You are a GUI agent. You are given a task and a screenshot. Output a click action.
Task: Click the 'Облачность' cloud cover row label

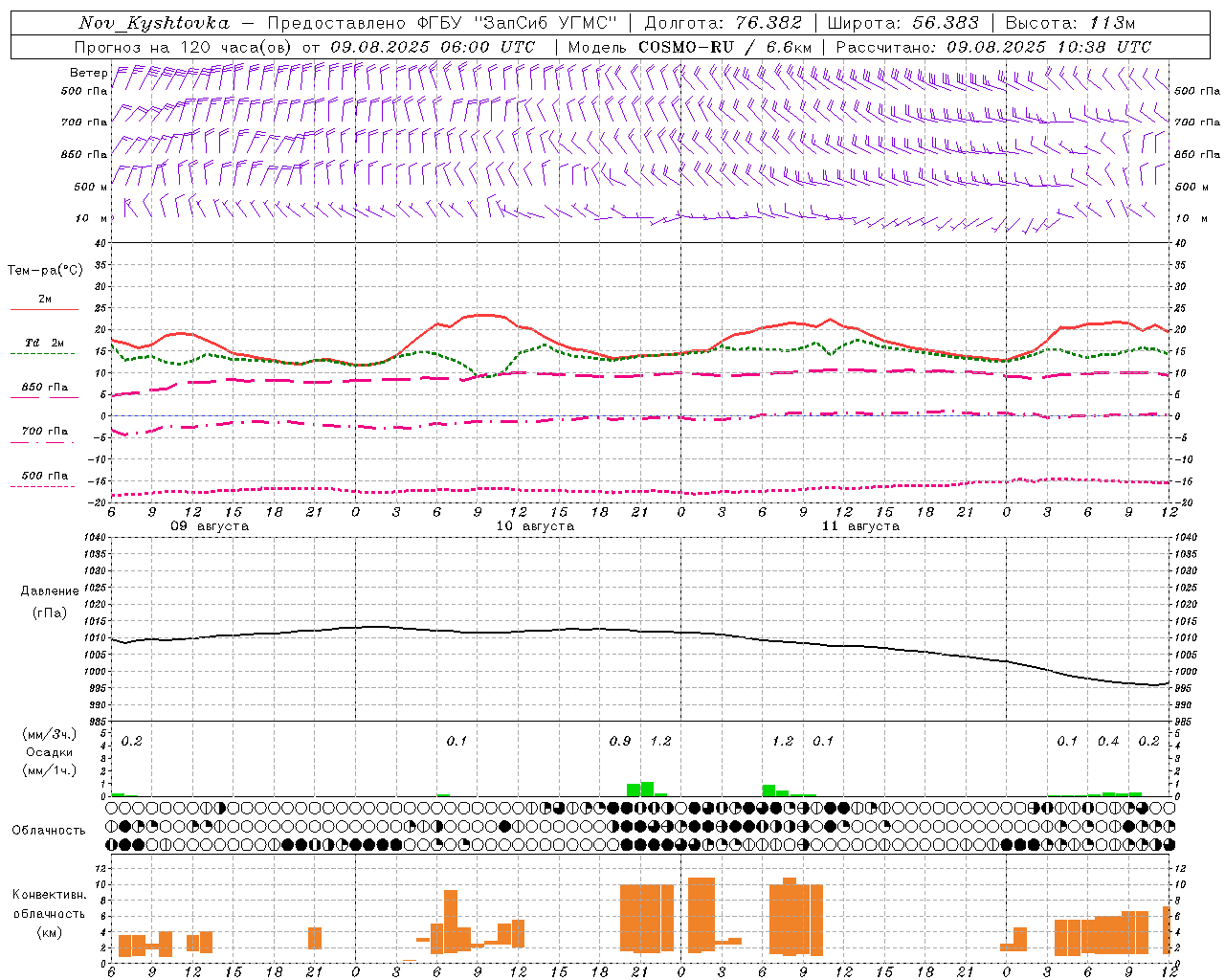(49, 830)
